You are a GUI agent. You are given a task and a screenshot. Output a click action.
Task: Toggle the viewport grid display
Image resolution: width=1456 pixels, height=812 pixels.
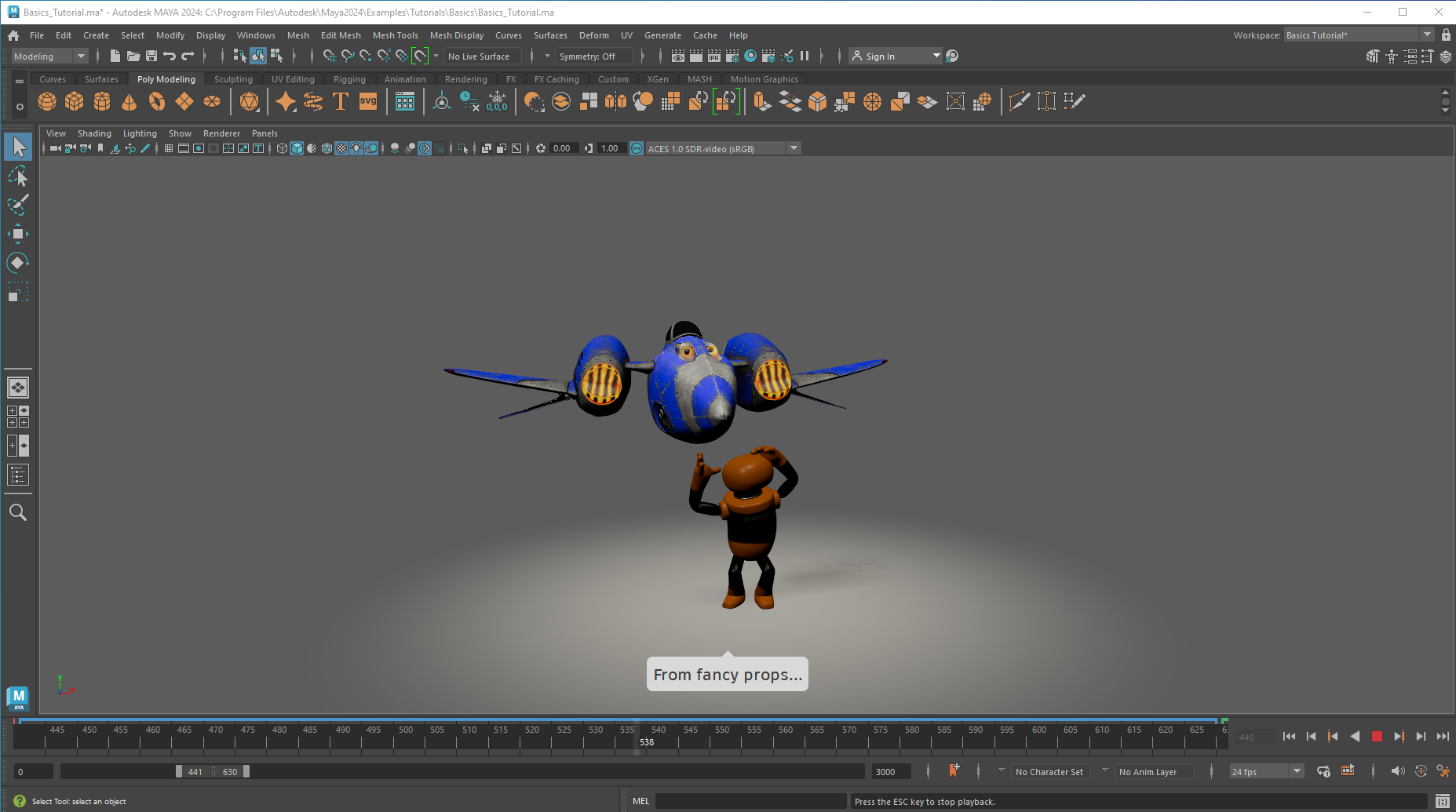[169, 148]
